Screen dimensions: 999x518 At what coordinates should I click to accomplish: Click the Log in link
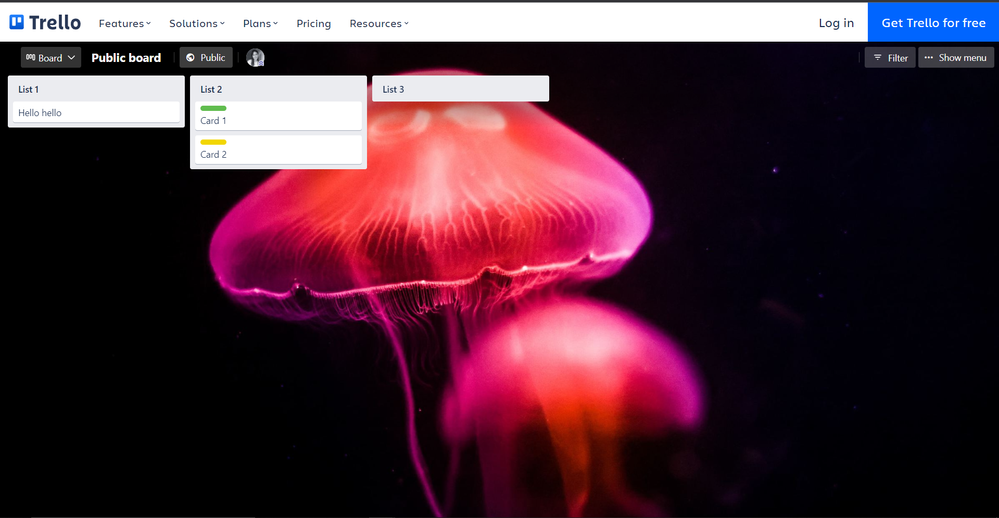[836, 23]
